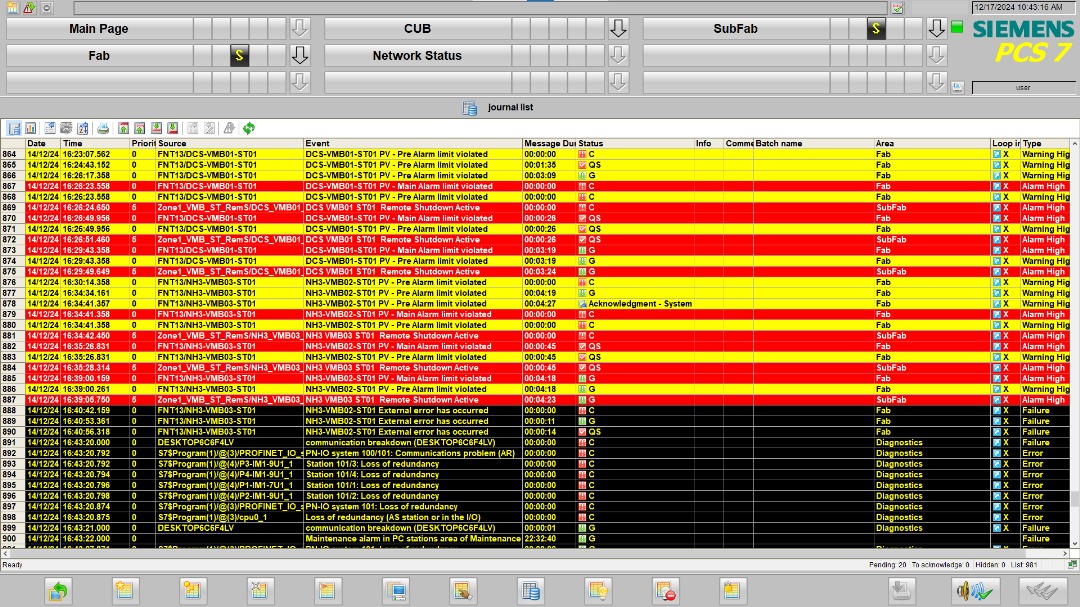Click scroll right arrow of horizontal scrollbar
The width and height of the screenshot is (1080, 607).
pos(1065,553)
